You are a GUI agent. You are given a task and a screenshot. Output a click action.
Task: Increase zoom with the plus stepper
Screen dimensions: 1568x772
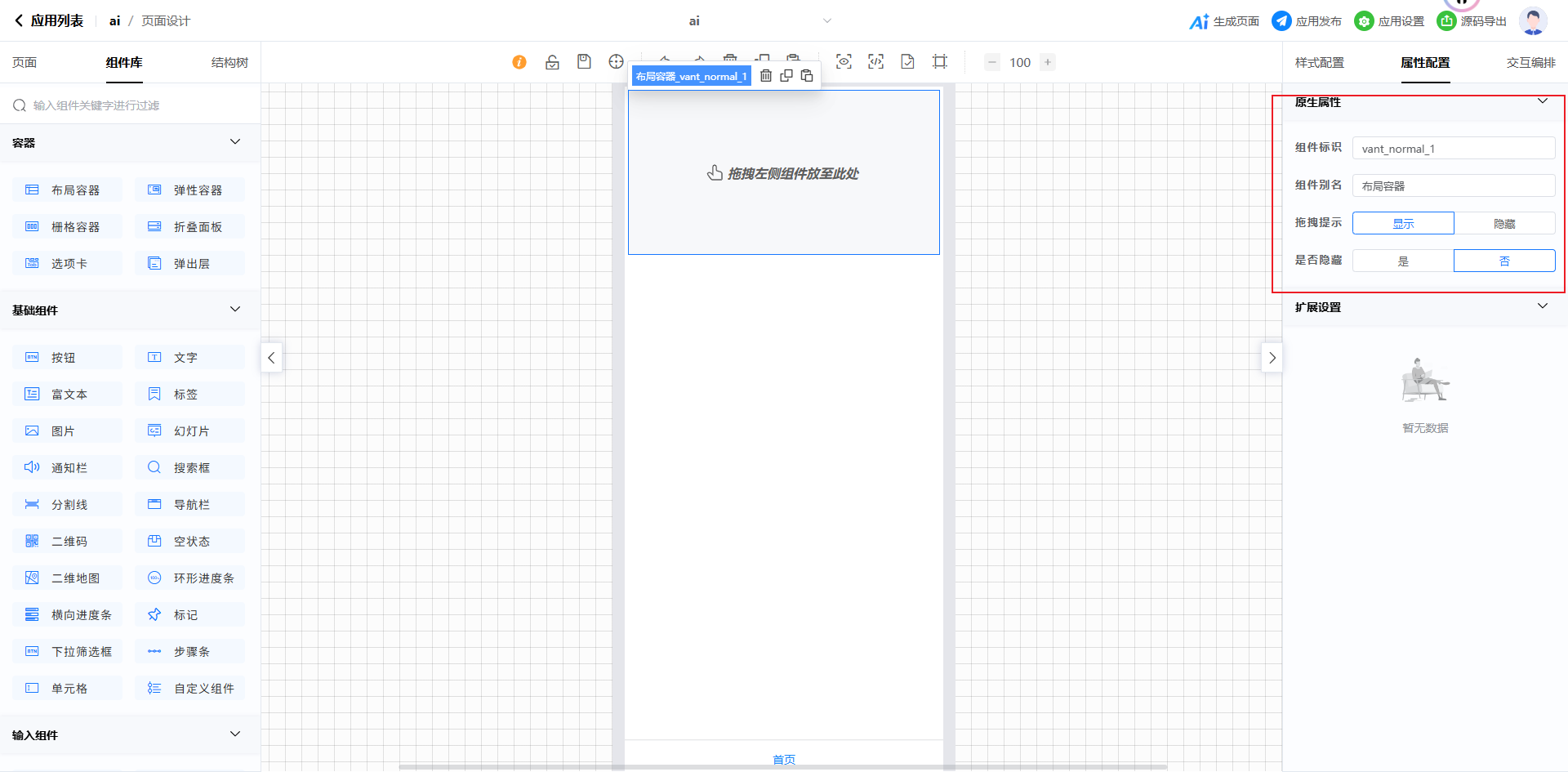click(1048, 62)
